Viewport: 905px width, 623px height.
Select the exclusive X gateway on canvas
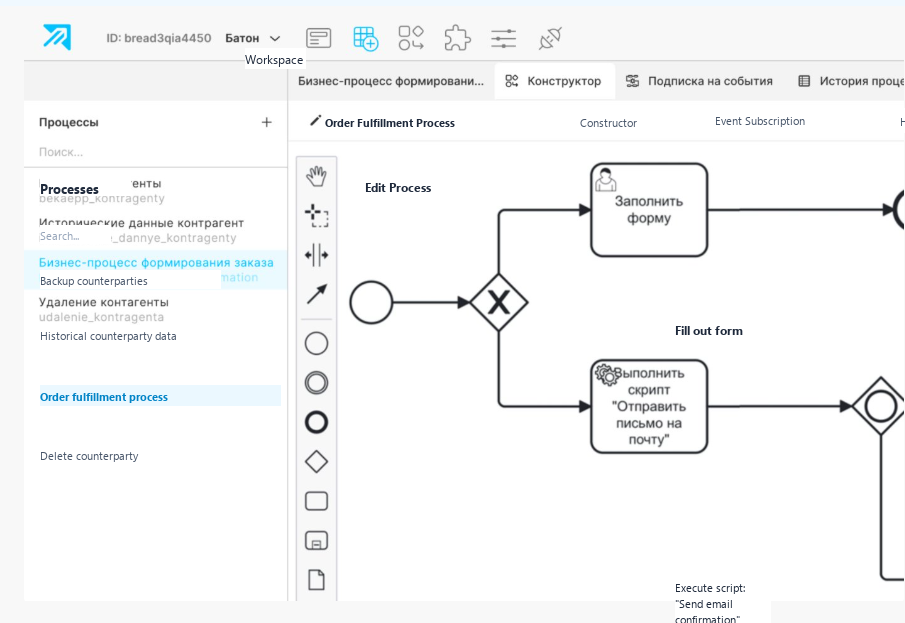pyautogui.click(x=499, y=303)
